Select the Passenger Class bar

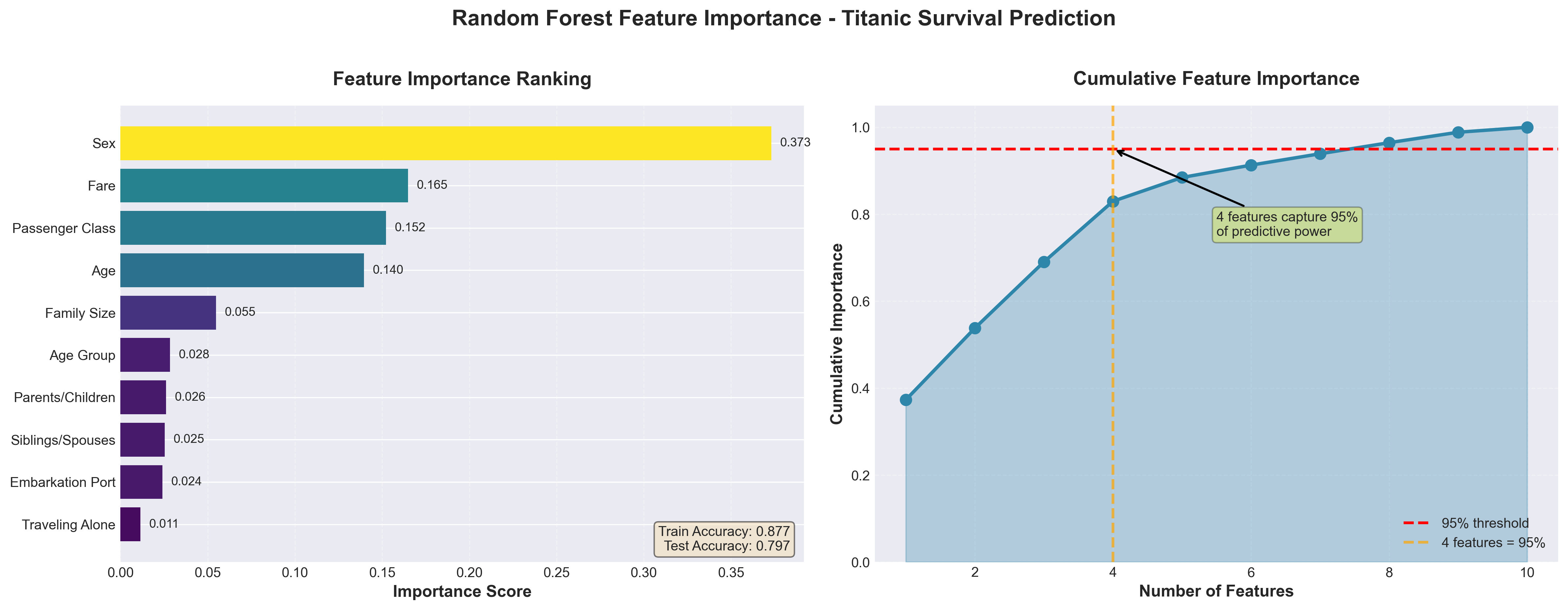point(253,228)
